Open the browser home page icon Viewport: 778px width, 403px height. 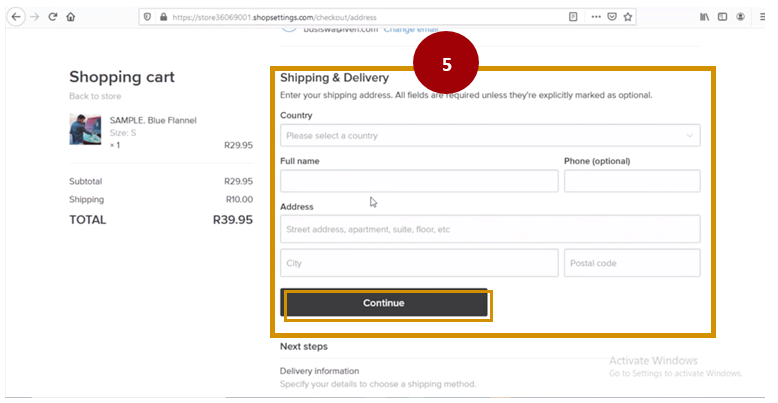point(70,17)
